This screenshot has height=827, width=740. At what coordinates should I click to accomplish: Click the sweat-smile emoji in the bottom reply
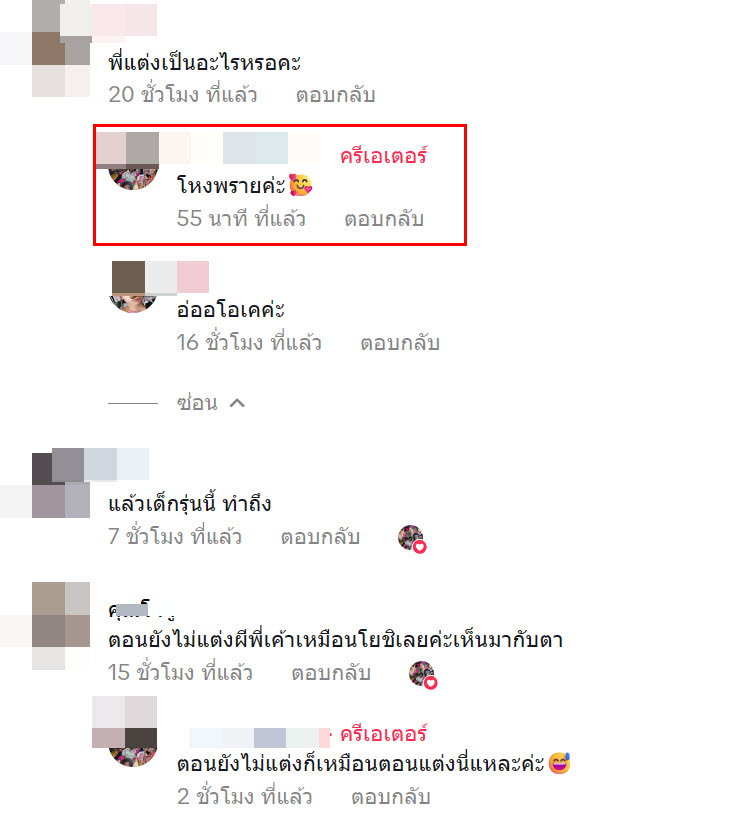(x=559, y=763)
